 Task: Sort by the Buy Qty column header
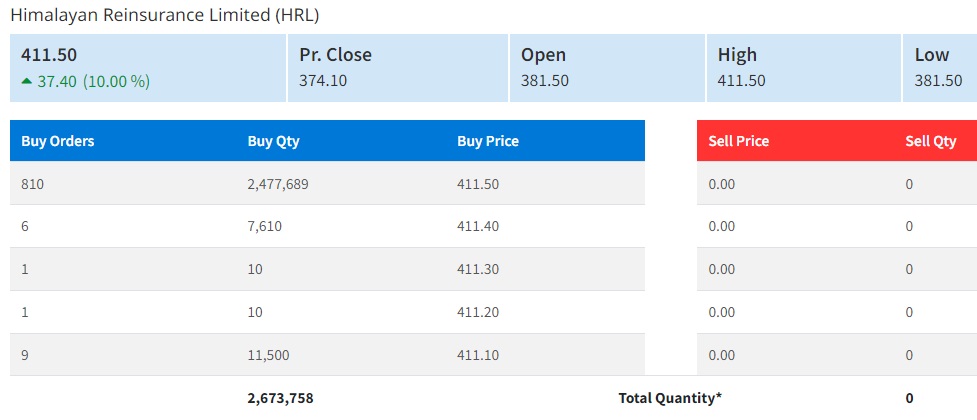pyautogui.click(x=273, y=141)
